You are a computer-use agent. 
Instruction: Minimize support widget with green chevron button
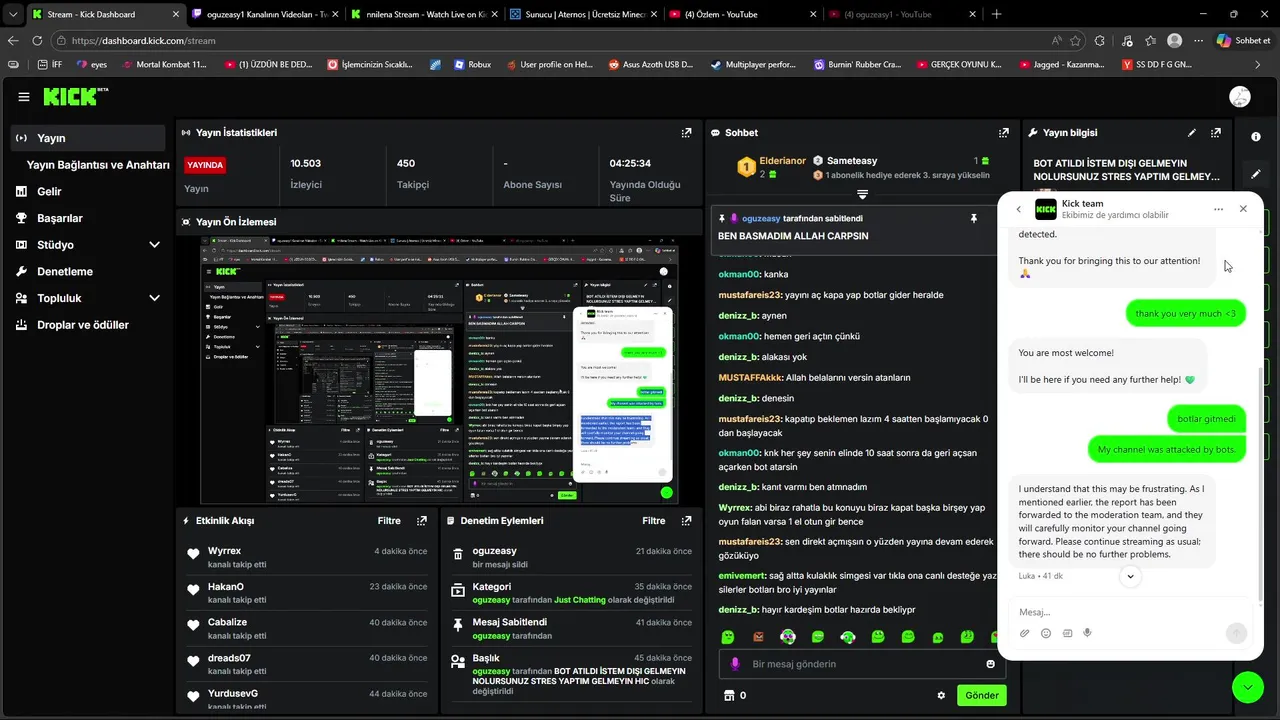tap(1248, 687)
